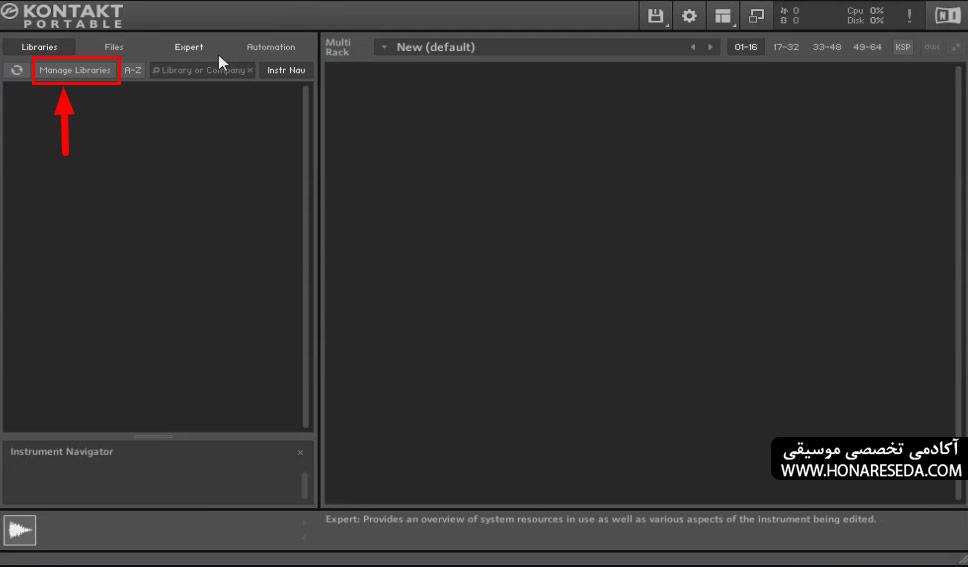Select rack page 17-32
968x567 pixels.
click(x=786, y=47)
